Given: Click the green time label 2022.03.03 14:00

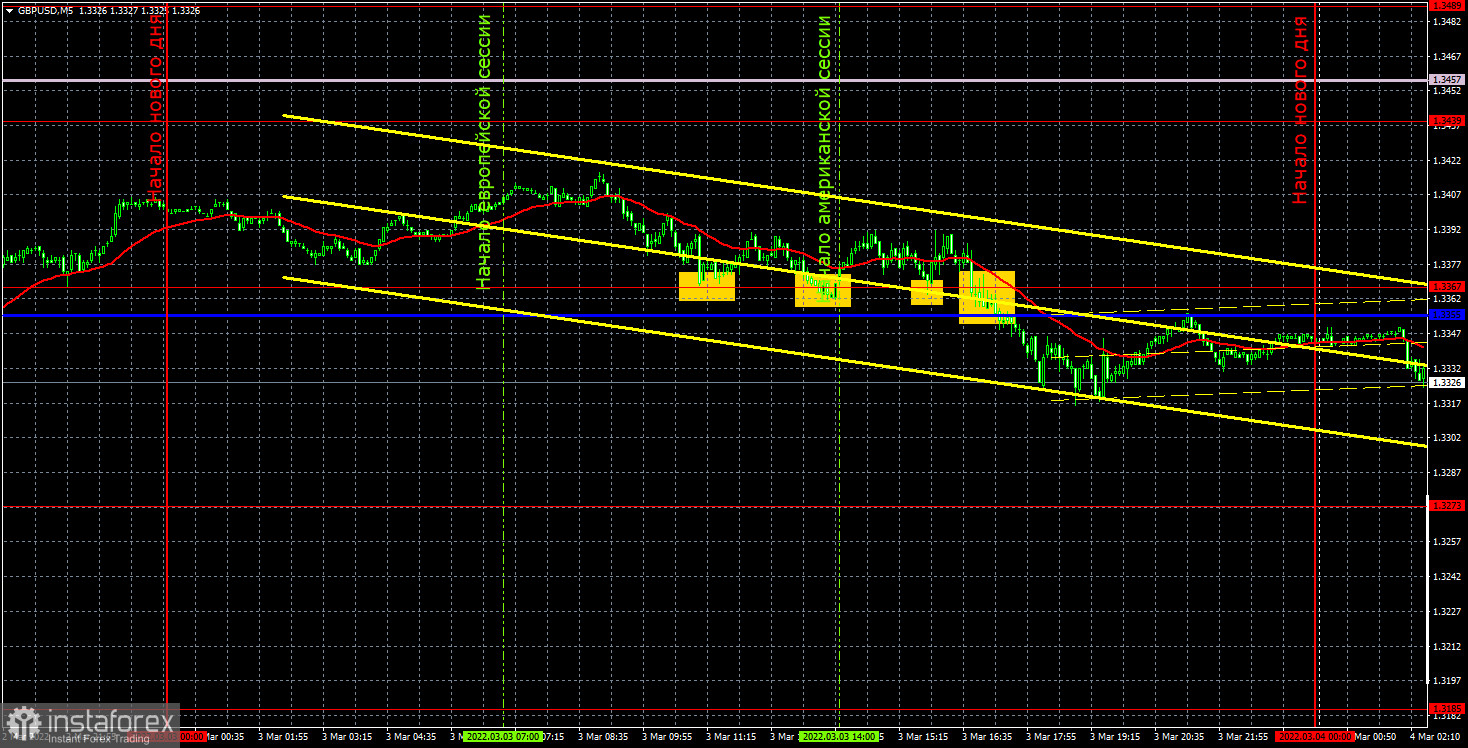Looking at the screenshot, I should coord(839,736).
